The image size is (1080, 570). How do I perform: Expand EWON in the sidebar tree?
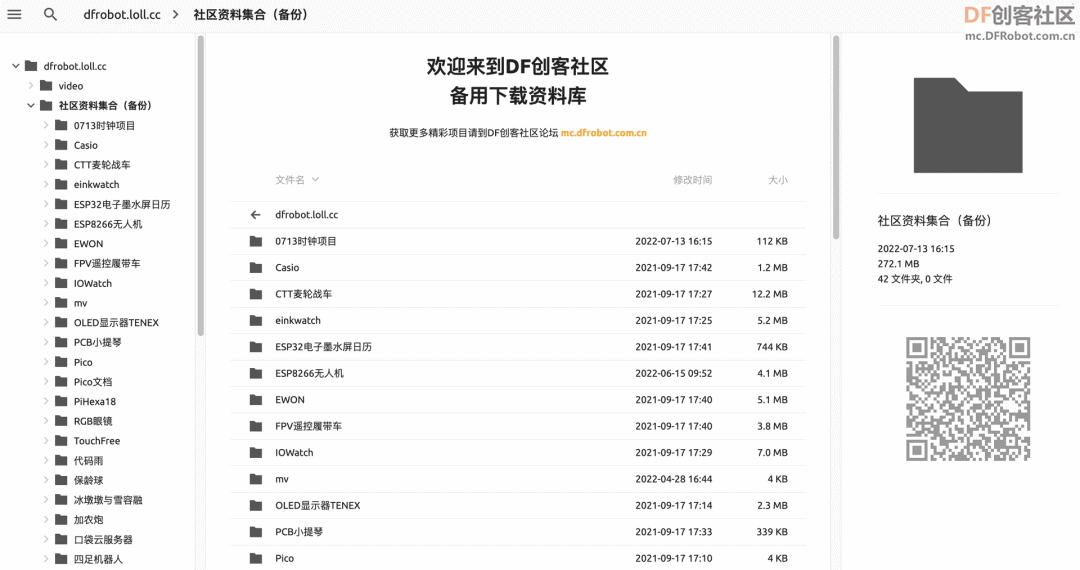pos(45,244)
